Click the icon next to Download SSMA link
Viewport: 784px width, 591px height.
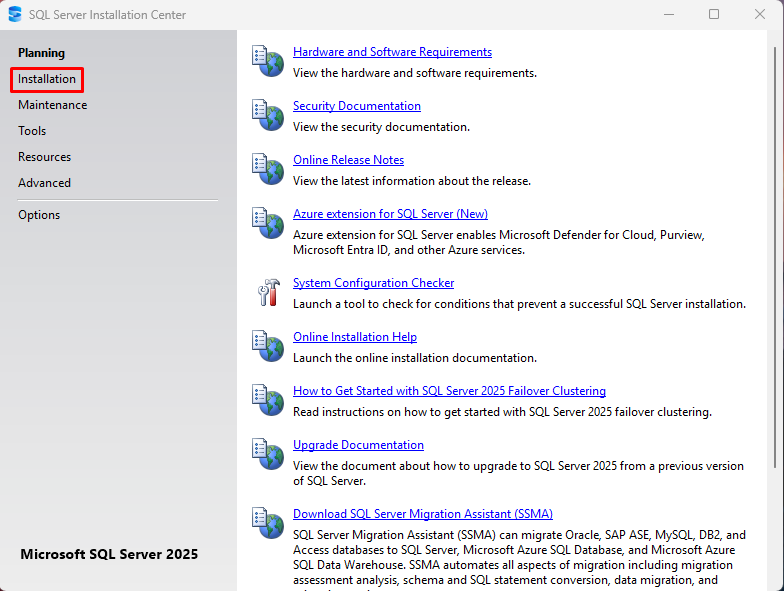click(268, 523)
